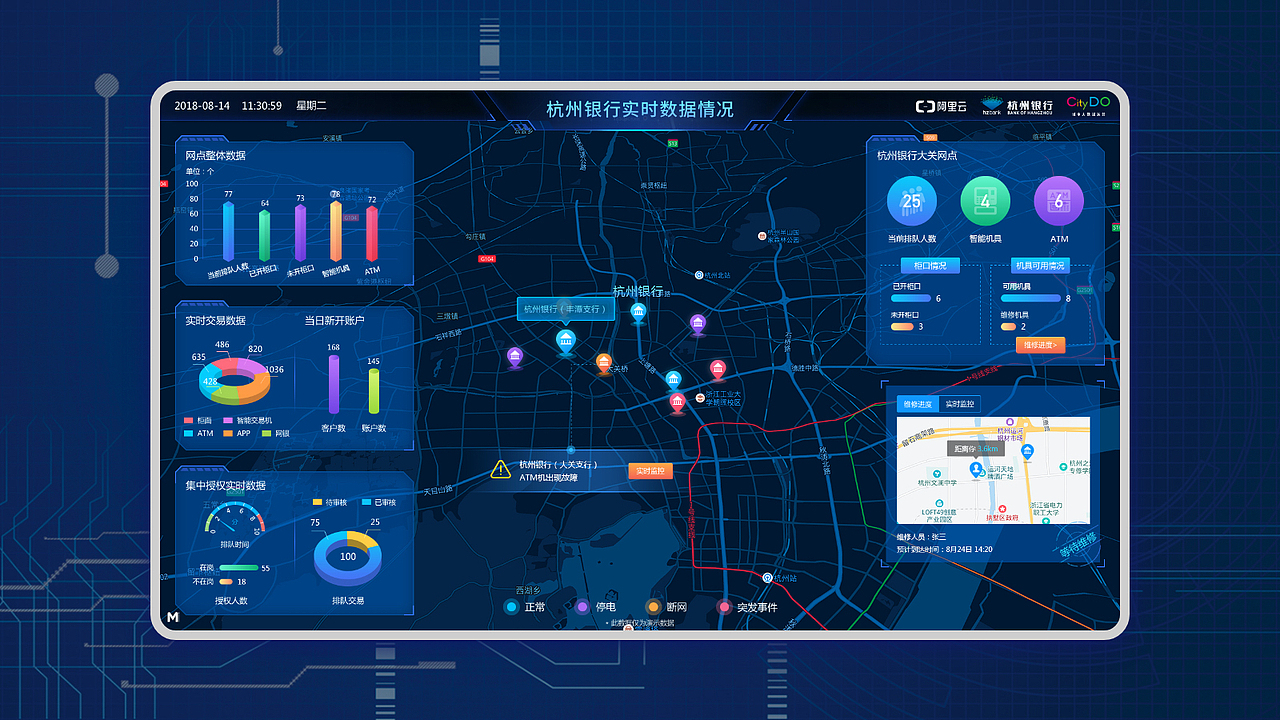Viewport: 1280px width, 720px height.
Task: Click the 杭州银行（大关支行）alert text
Action: [x=558, y=464]
